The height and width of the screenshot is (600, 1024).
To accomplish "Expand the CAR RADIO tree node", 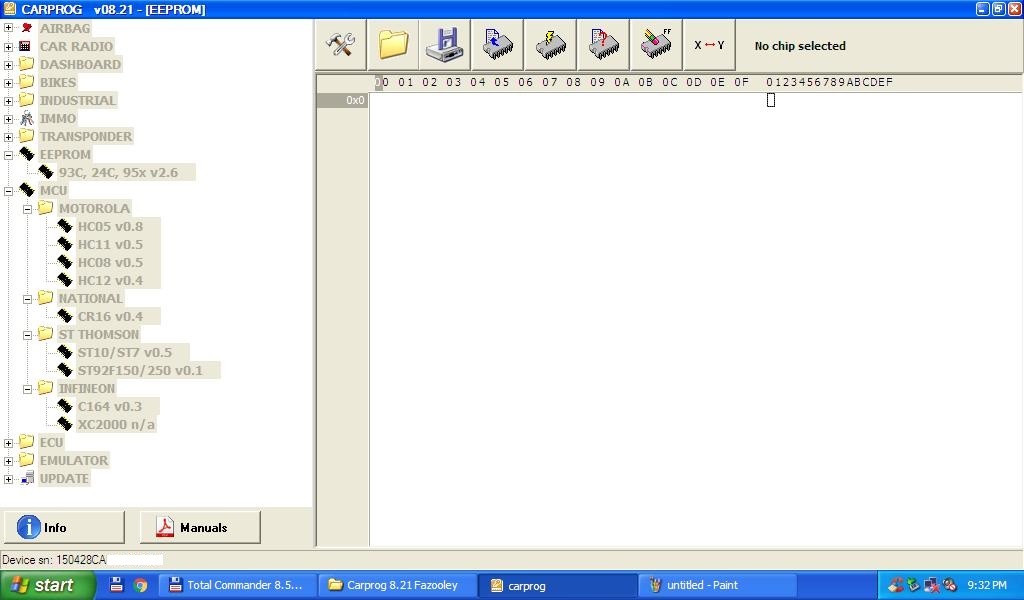I will coord(8,46).
